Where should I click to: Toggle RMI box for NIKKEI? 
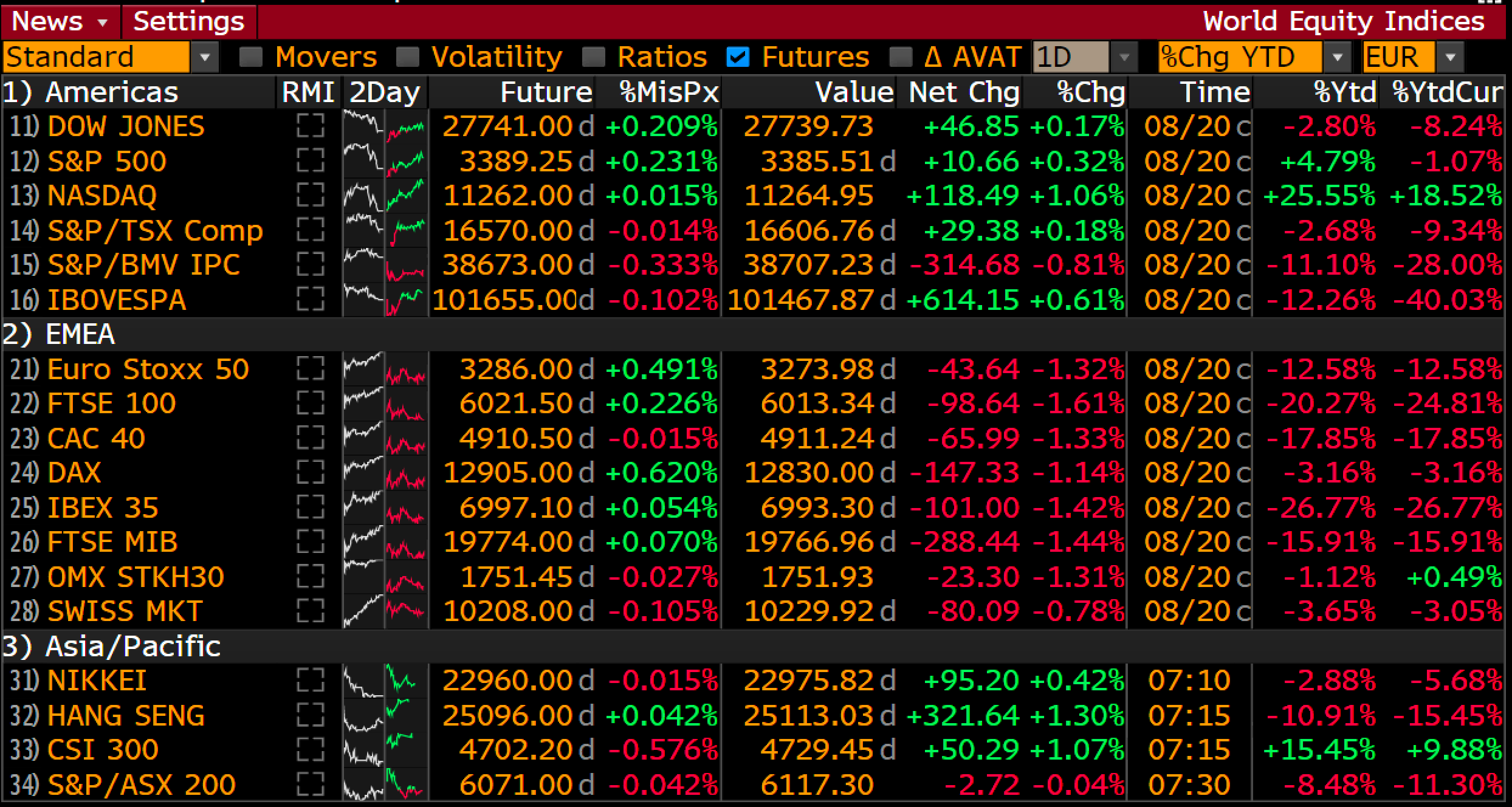310,681
